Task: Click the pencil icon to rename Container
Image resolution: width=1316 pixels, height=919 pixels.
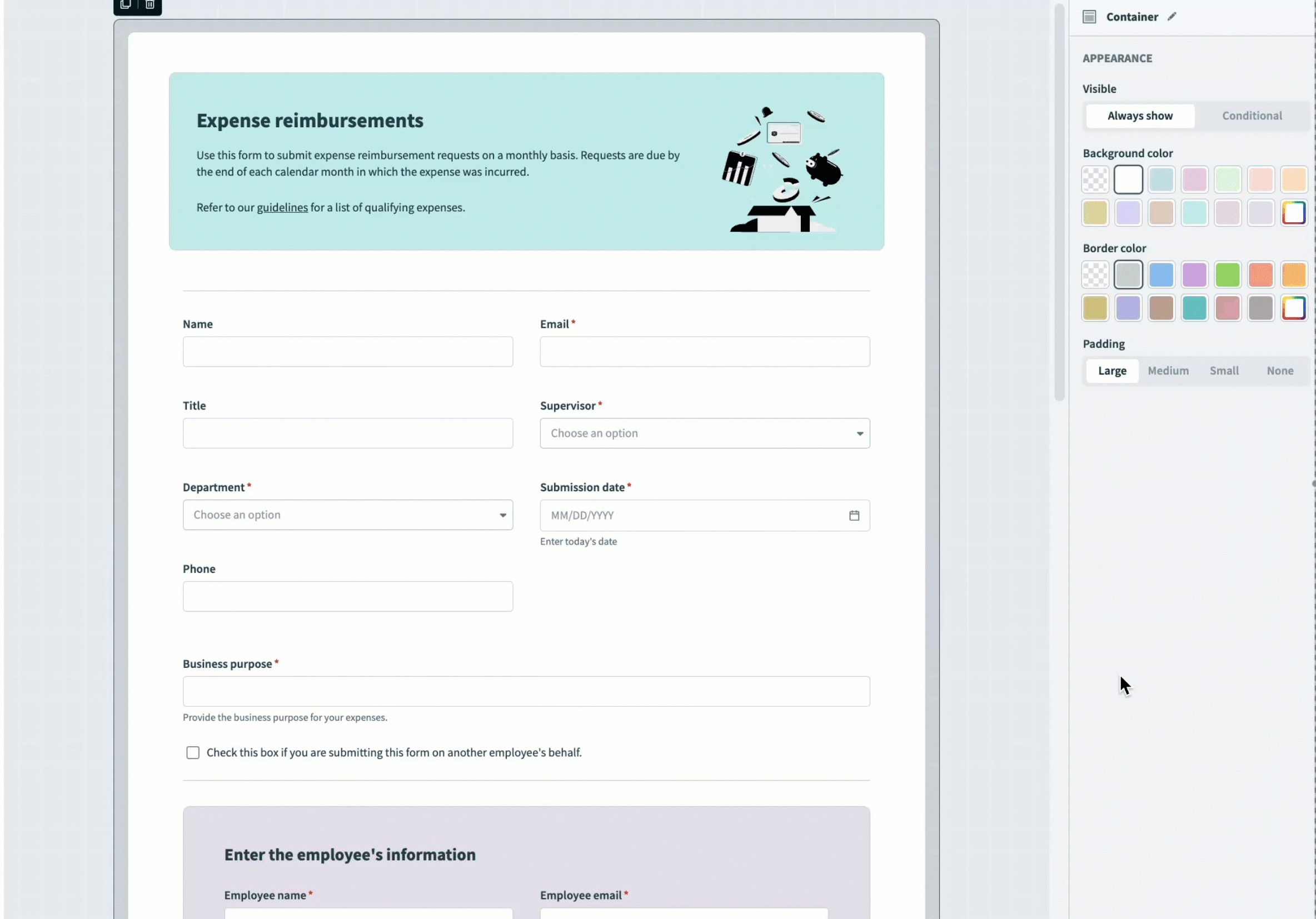Action: [1172, 17]
